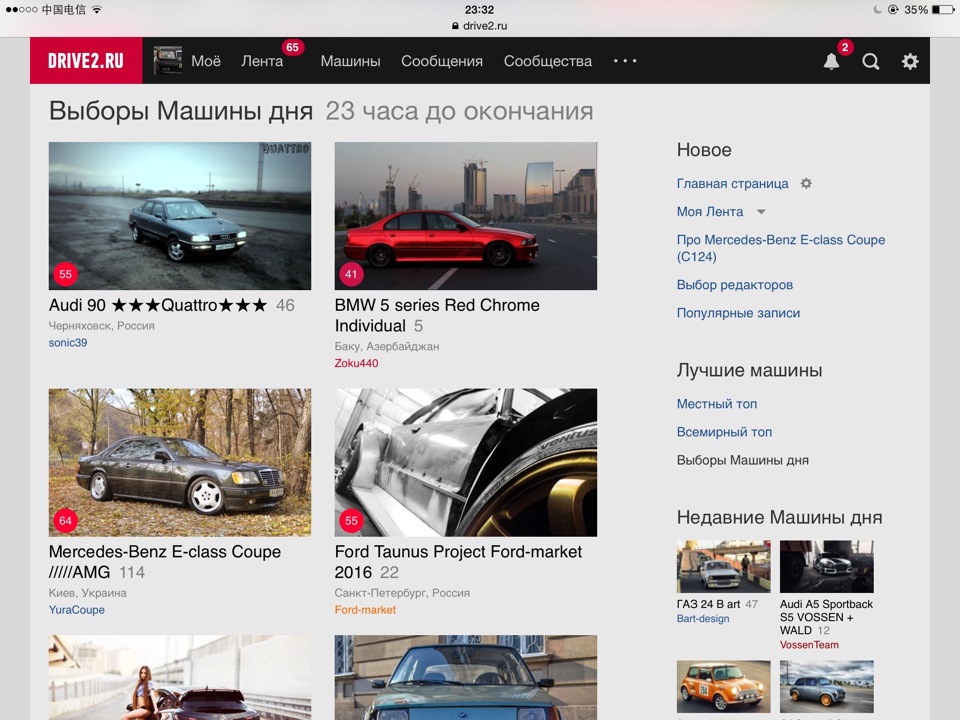This screenshot has height=720, width=960.
Task: Tap the lock icon in address bar
Action: coord(455,26)
